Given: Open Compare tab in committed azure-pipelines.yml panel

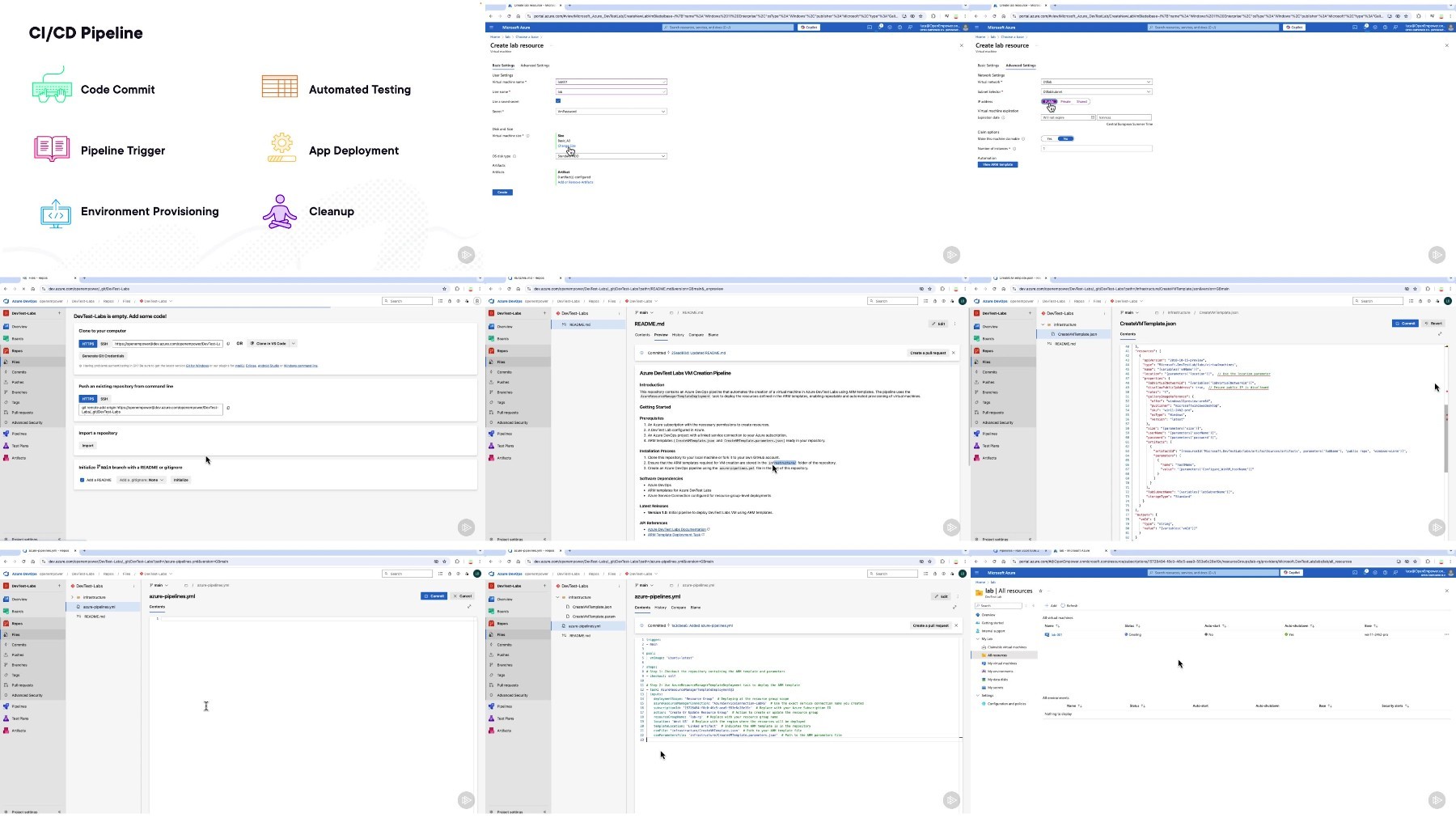Looking at the screenshot, I should [x=679, y=607].
